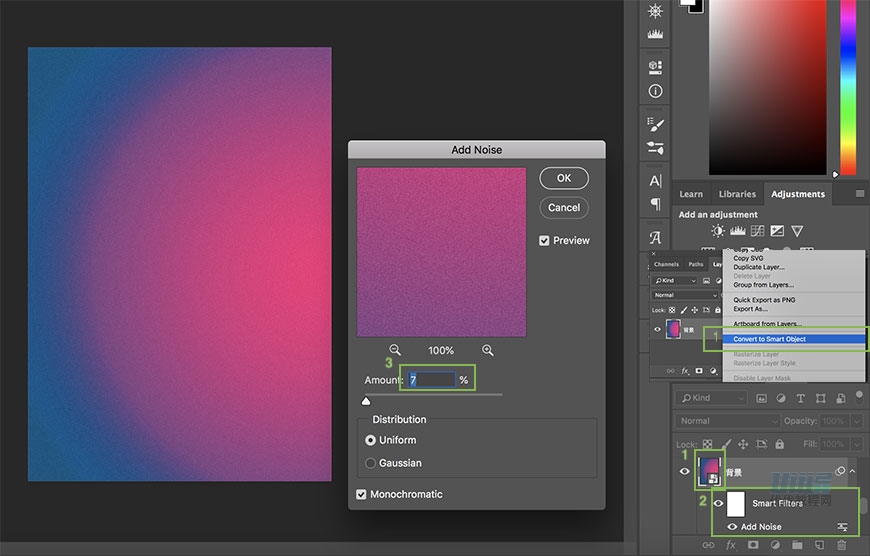Add a Levels adjustment
This screenshot has width=870, height=556.
737,231
